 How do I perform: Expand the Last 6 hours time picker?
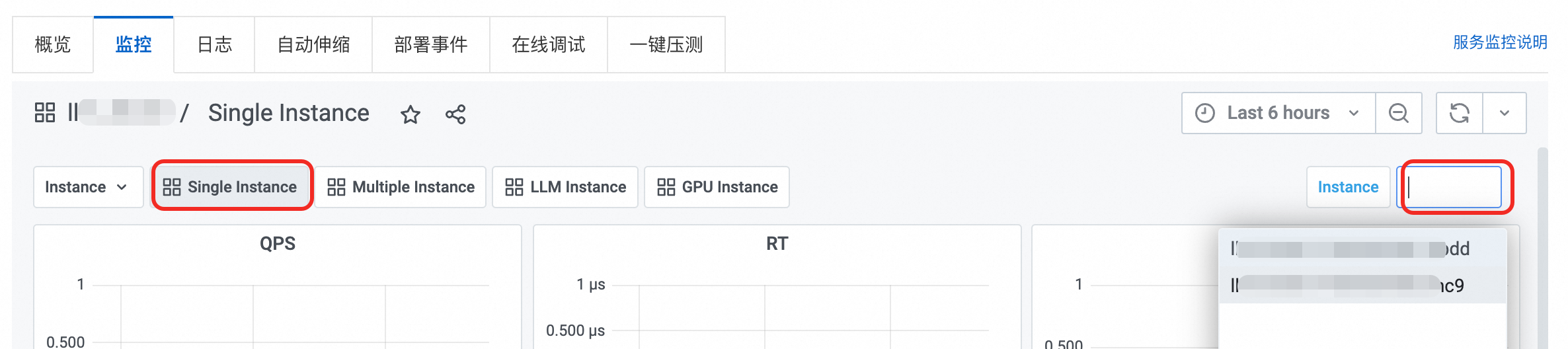[1278, 113]
